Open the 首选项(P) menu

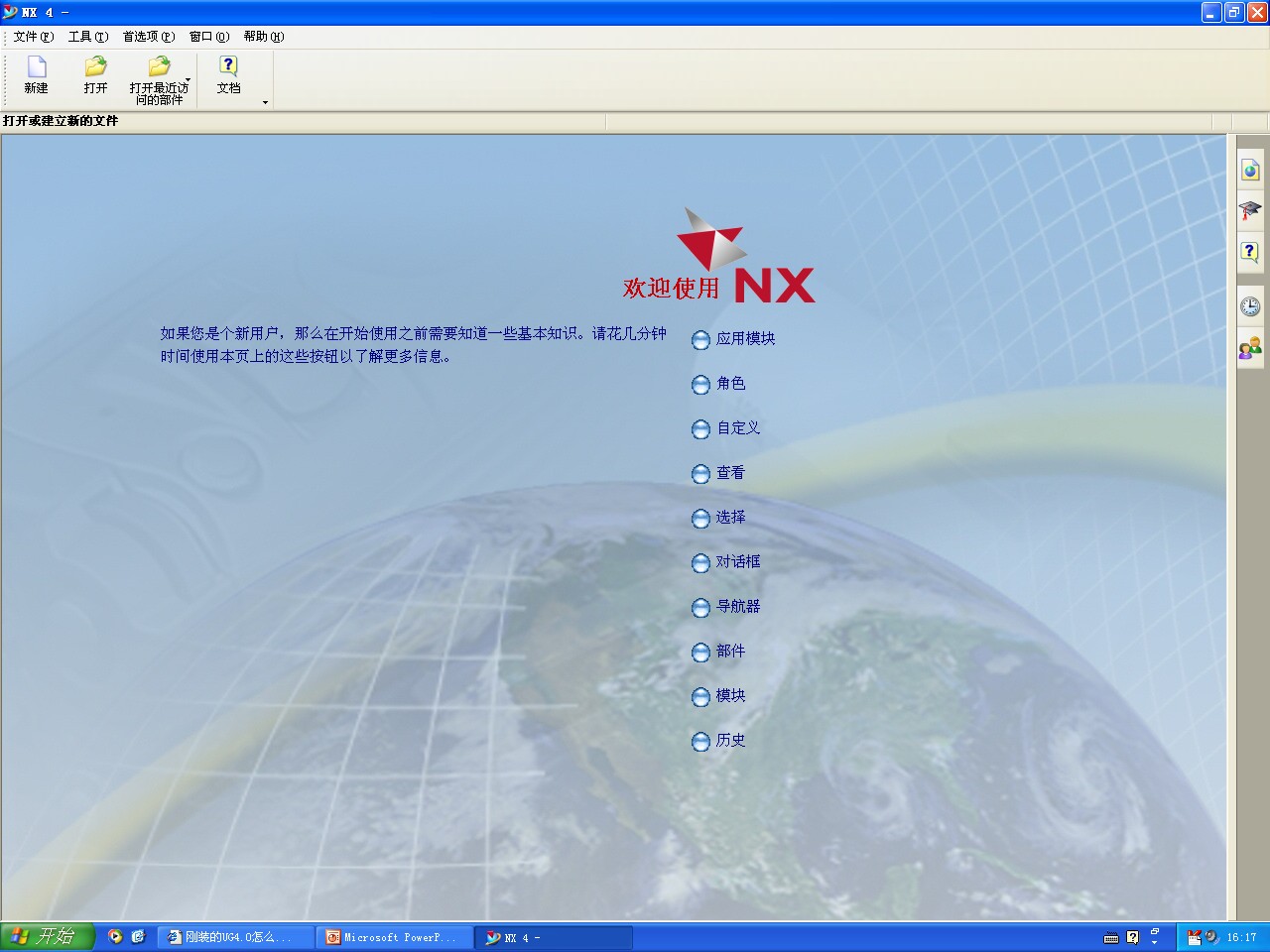coord(149,37)
